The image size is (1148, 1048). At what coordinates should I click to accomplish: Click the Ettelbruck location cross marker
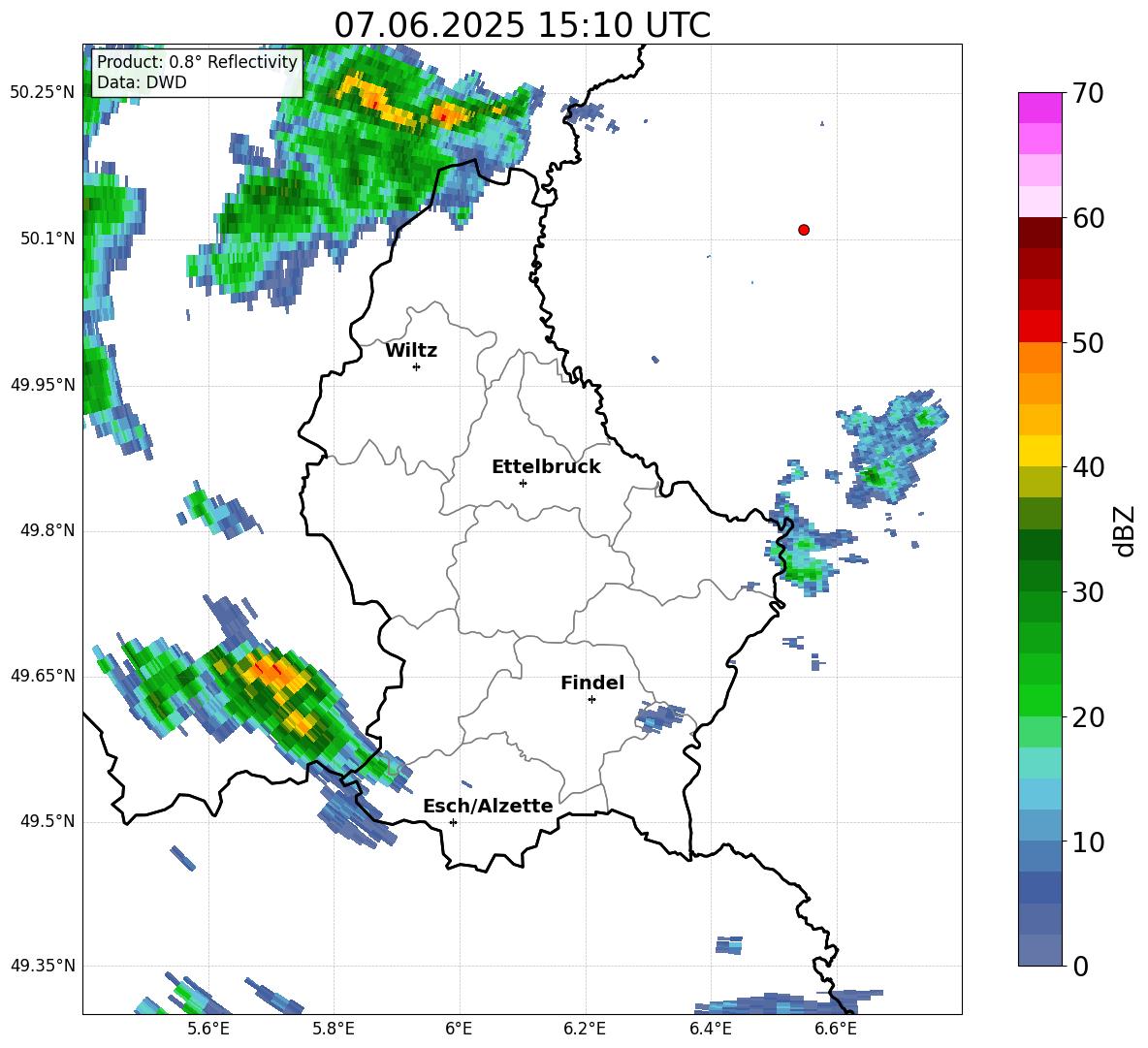coord(523,483)
